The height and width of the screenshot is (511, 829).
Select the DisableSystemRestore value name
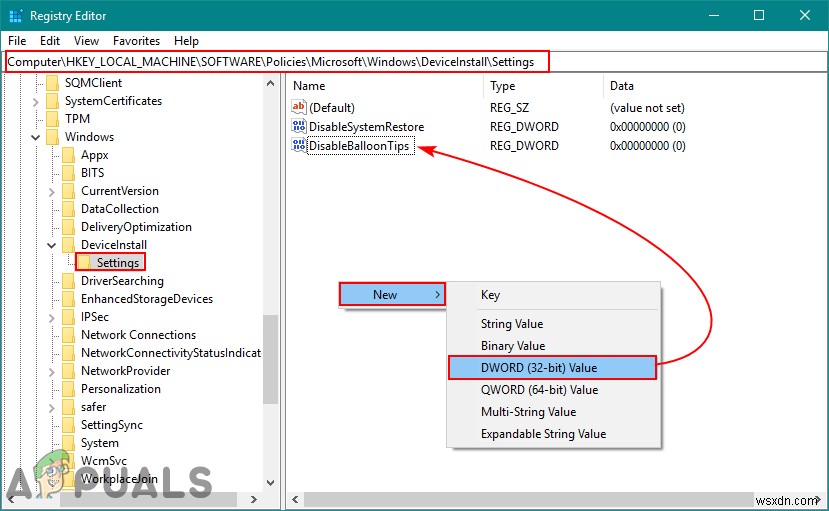pos(366,127)
